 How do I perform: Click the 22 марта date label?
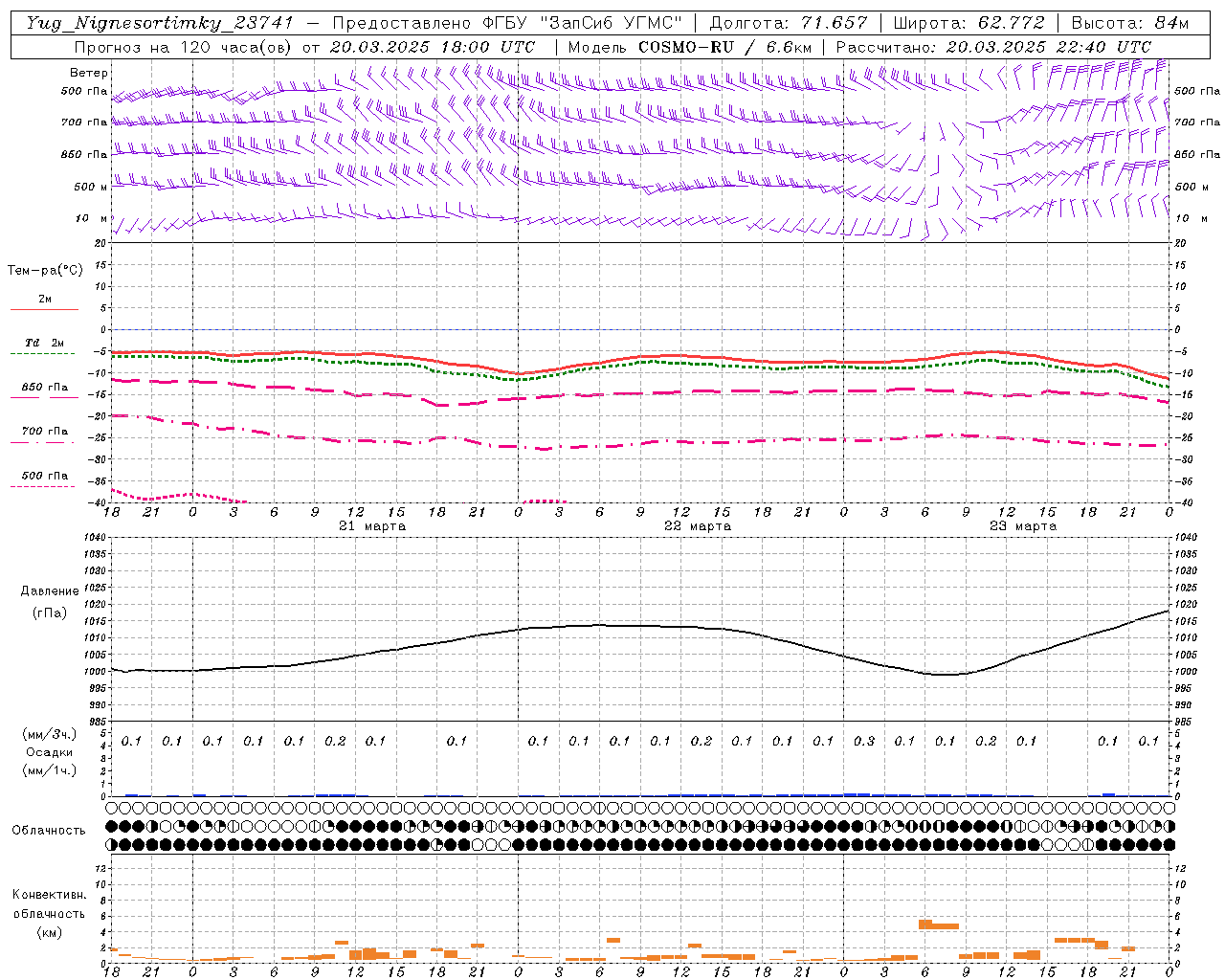(x=699, y=526)
